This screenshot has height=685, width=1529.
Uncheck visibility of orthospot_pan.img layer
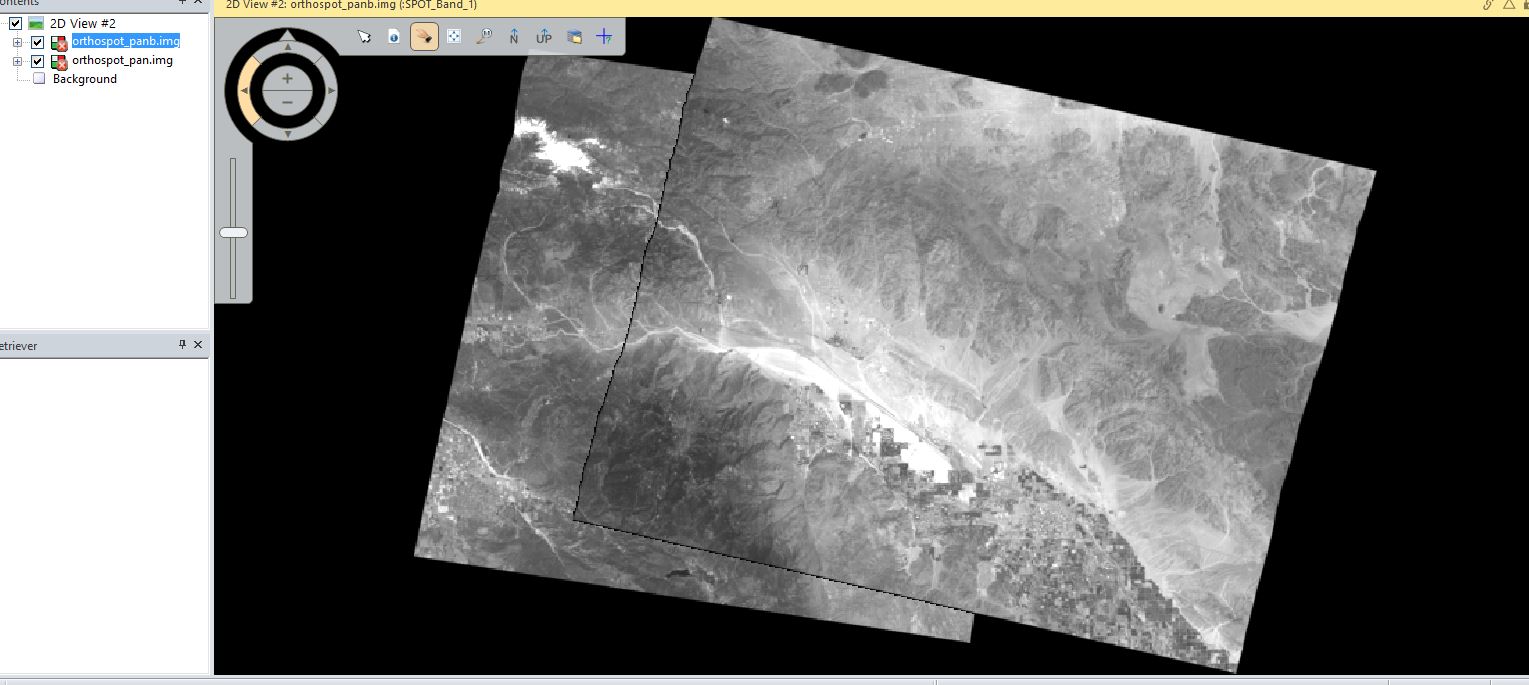(37, 60)
